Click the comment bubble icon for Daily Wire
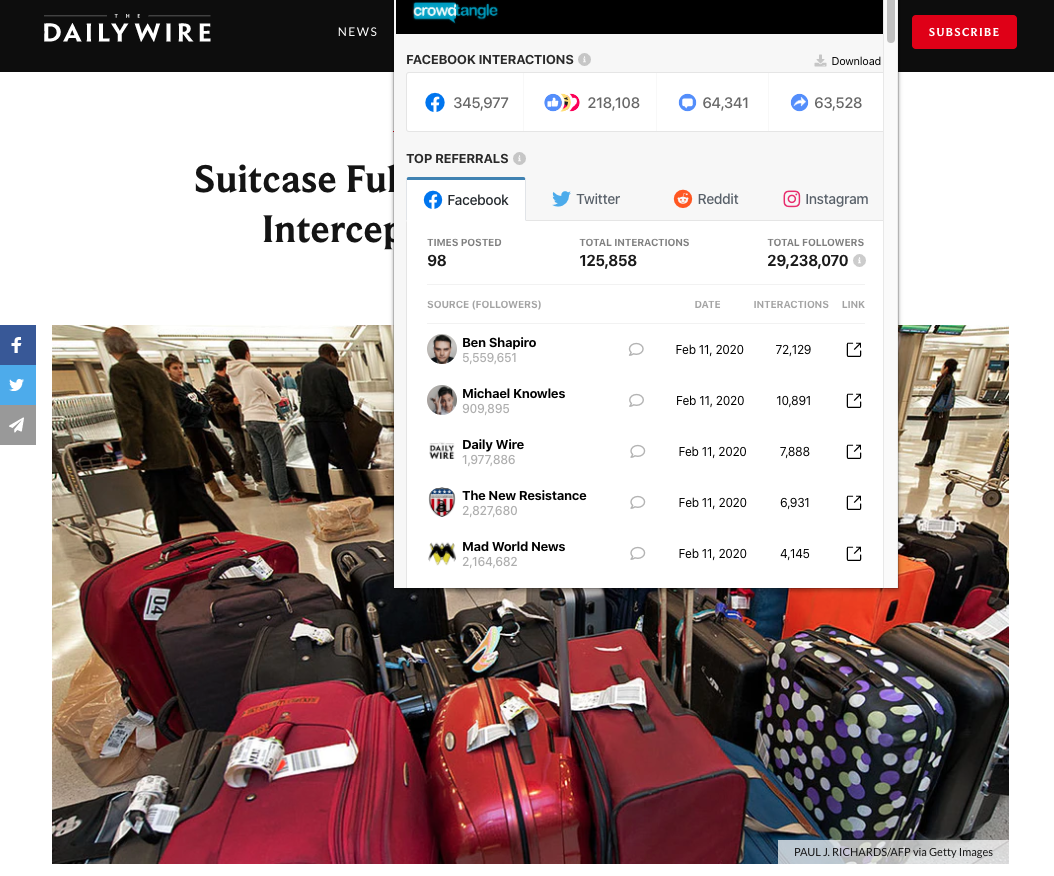This screenshot has width=1054, height=876. 637,452
